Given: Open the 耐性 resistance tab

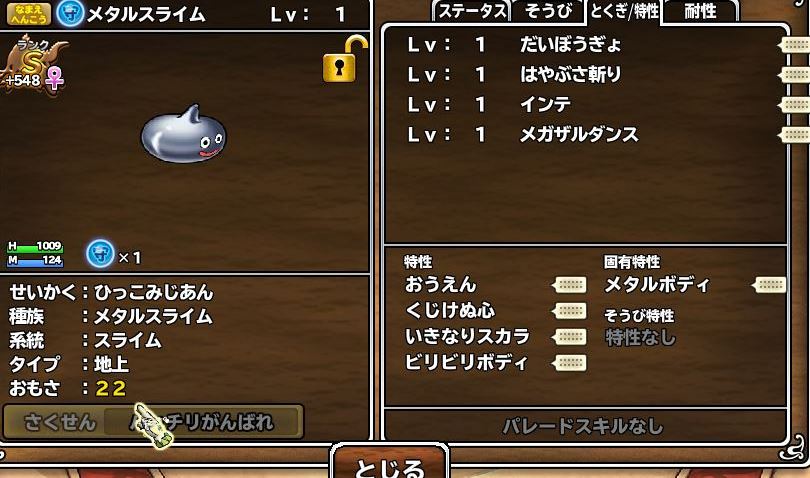Looking at the screenshot, I should click(700, 11).
